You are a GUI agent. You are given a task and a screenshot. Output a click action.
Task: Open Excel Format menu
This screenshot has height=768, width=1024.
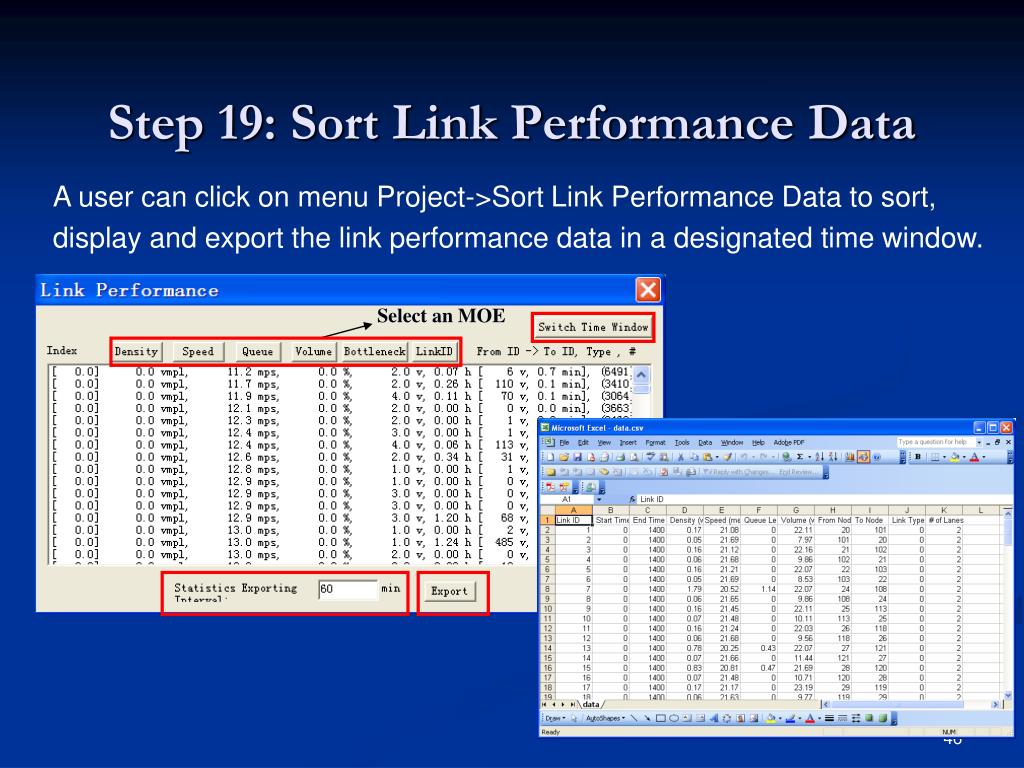pos(656,443)
